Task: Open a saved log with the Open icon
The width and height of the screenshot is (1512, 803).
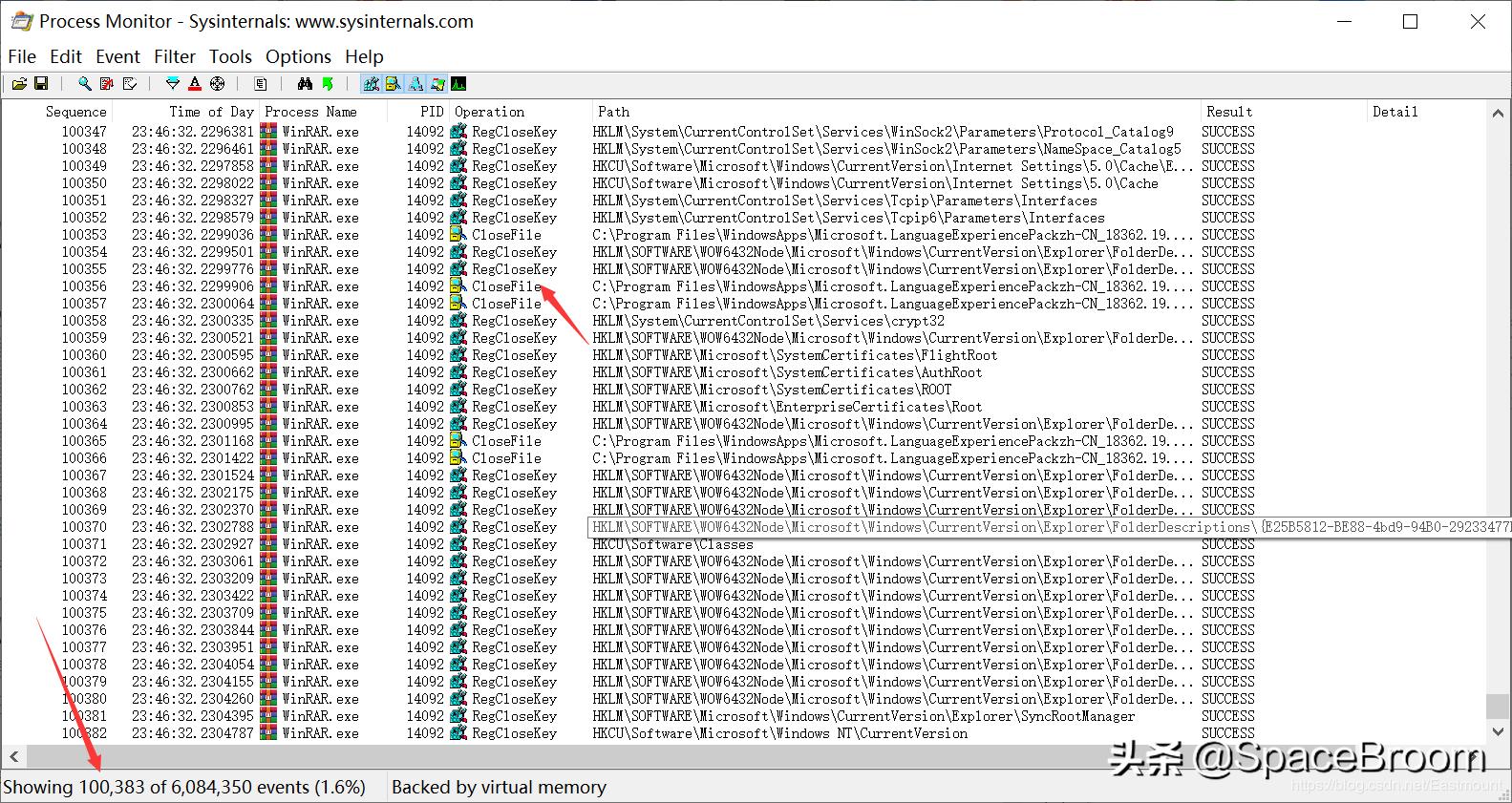Action: pyautogui.click(x=19, y=84)
